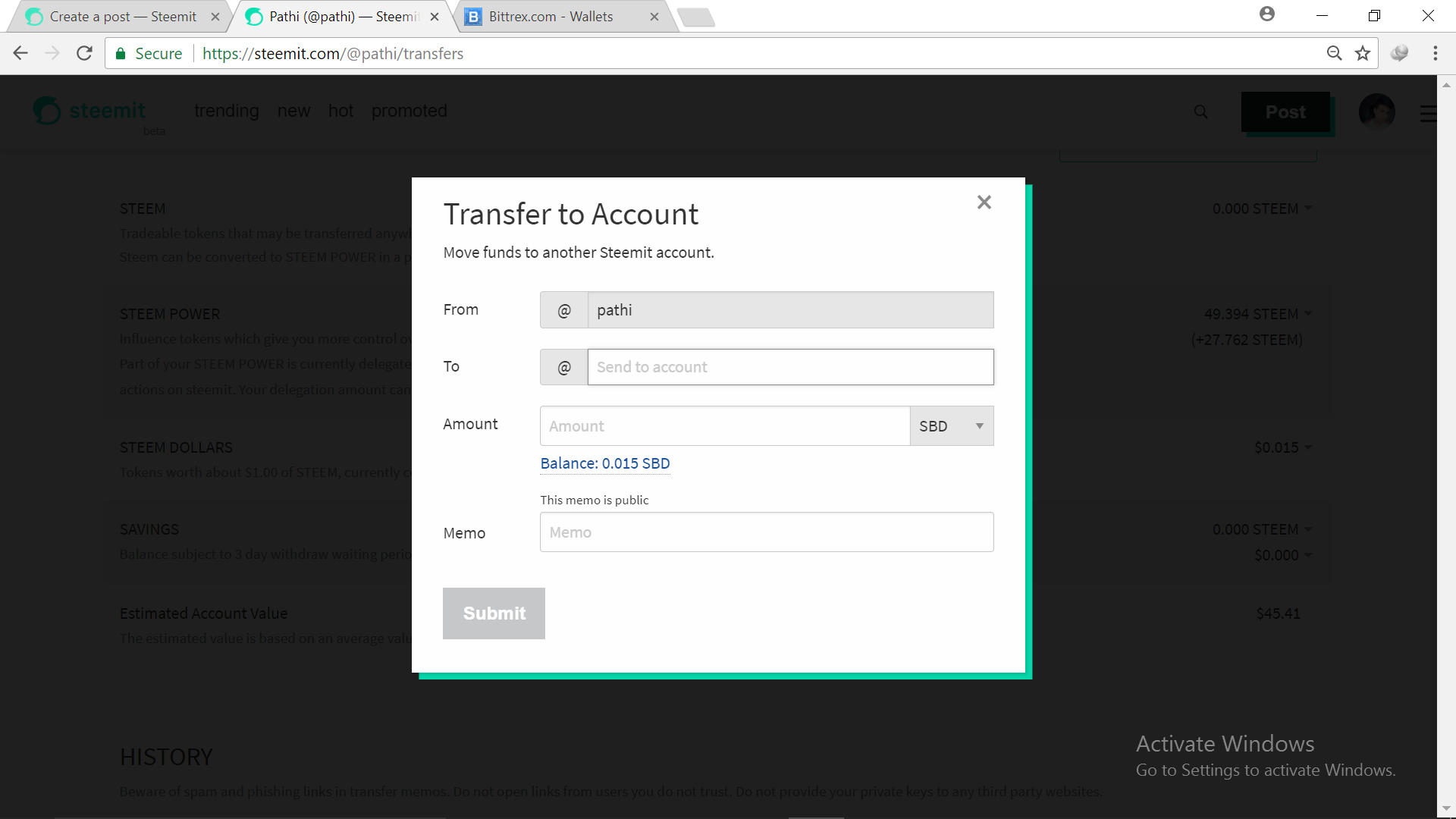This screenshot has height=819, width=1456.
Task: Close the Pathi (@pathi) tab
Action: pyautogui.click(x=435, y=17)
